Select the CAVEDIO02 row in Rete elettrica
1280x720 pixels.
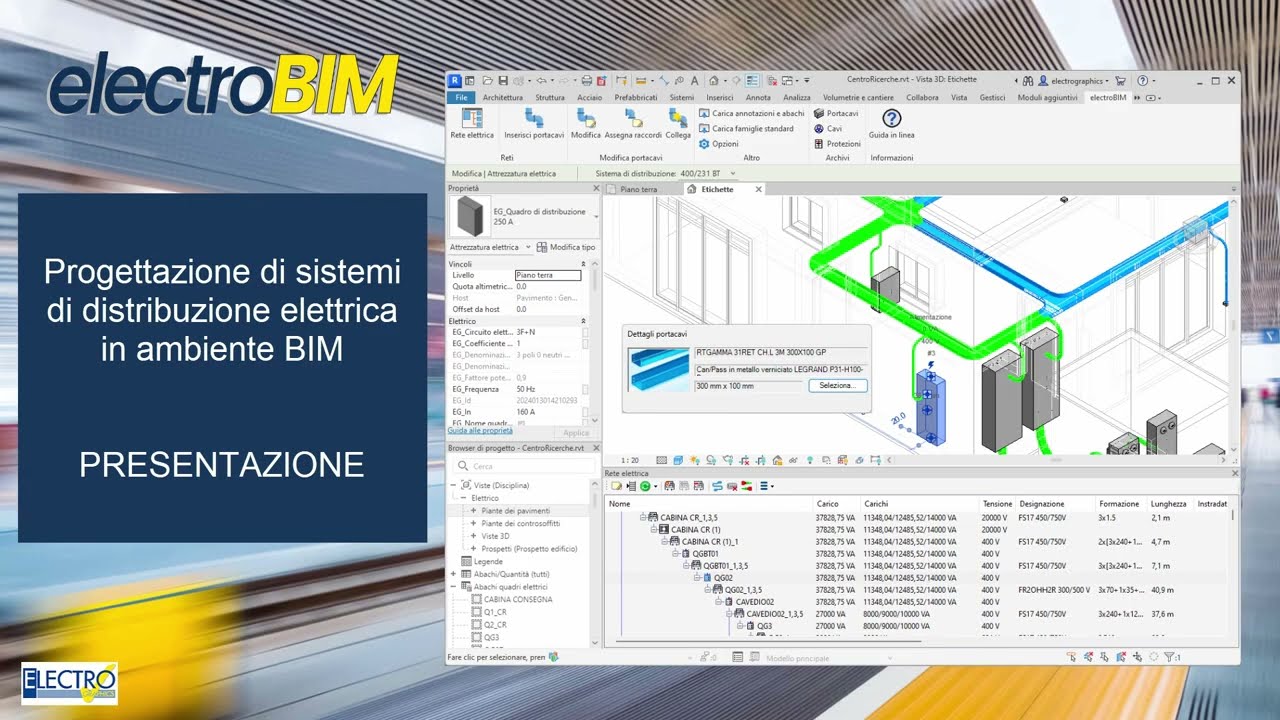coord(755,602)
